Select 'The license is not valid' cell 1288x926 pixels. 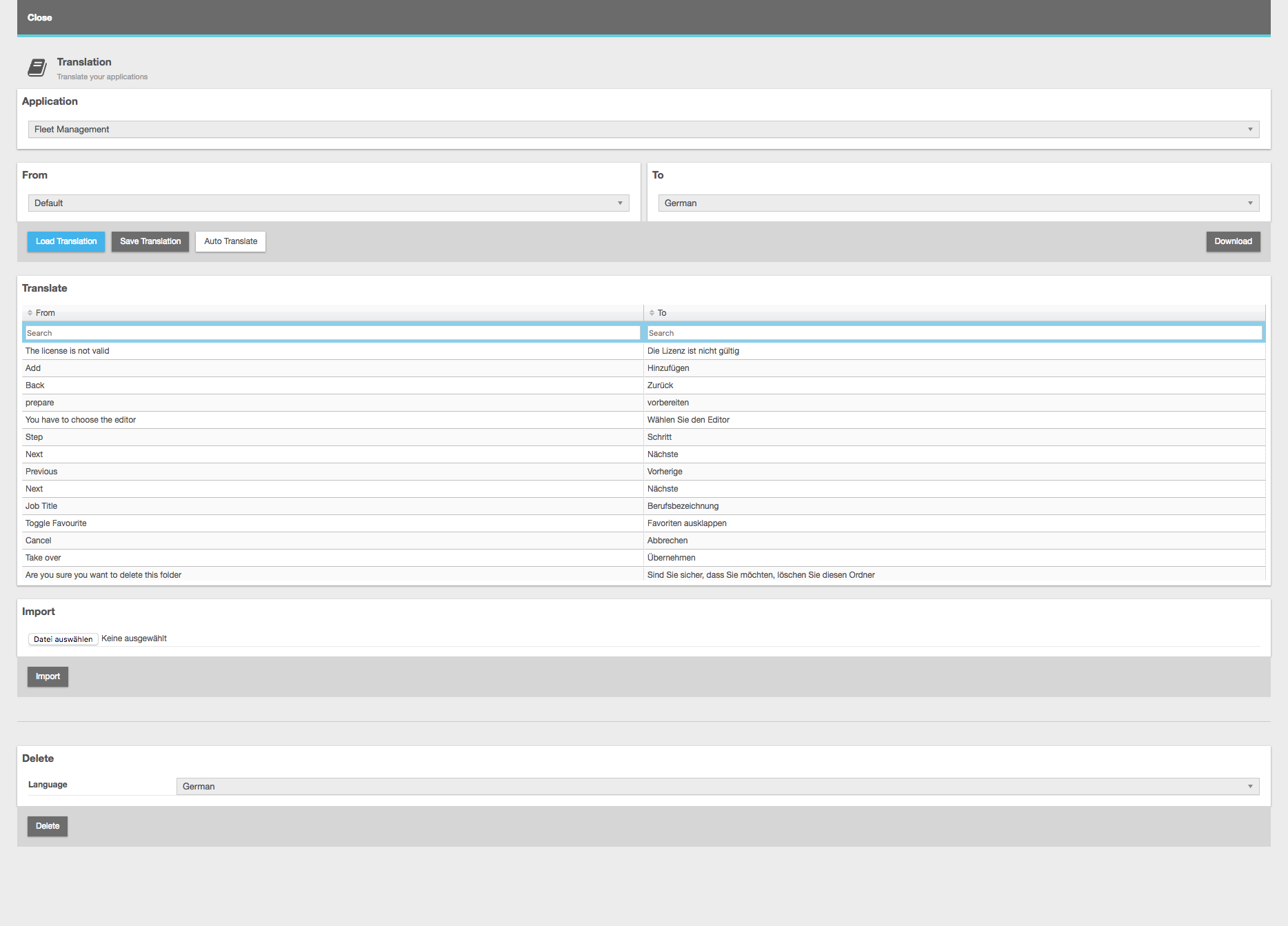[x=332, y=351]
